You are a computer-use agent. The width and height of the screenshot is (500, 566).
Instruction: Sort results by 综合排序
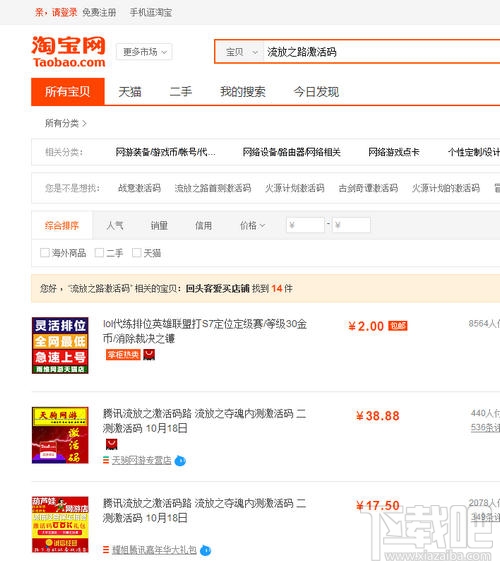click(x=62, y=226)
